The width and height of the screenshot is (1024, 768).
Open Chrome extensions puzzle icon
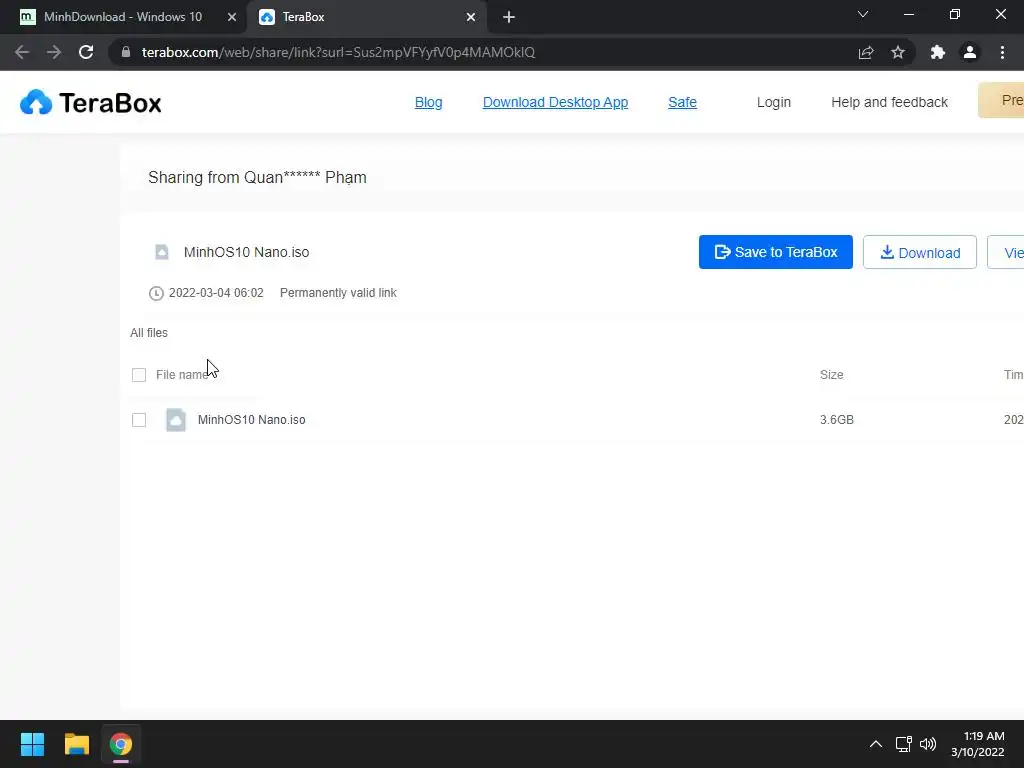click(x=938, y=52)
